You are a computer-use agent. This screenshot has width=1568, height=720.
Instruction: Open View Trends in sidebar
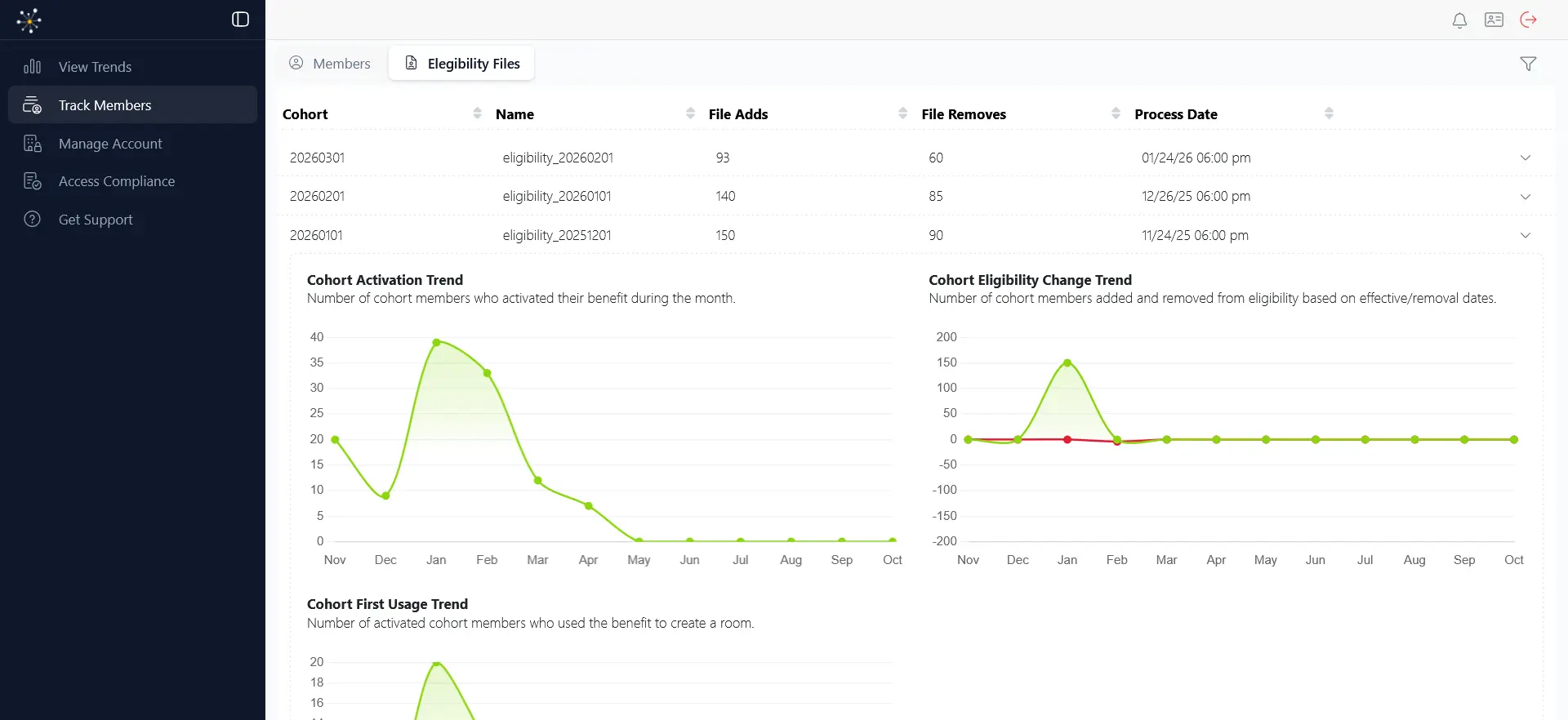click(x=132, y=67)
